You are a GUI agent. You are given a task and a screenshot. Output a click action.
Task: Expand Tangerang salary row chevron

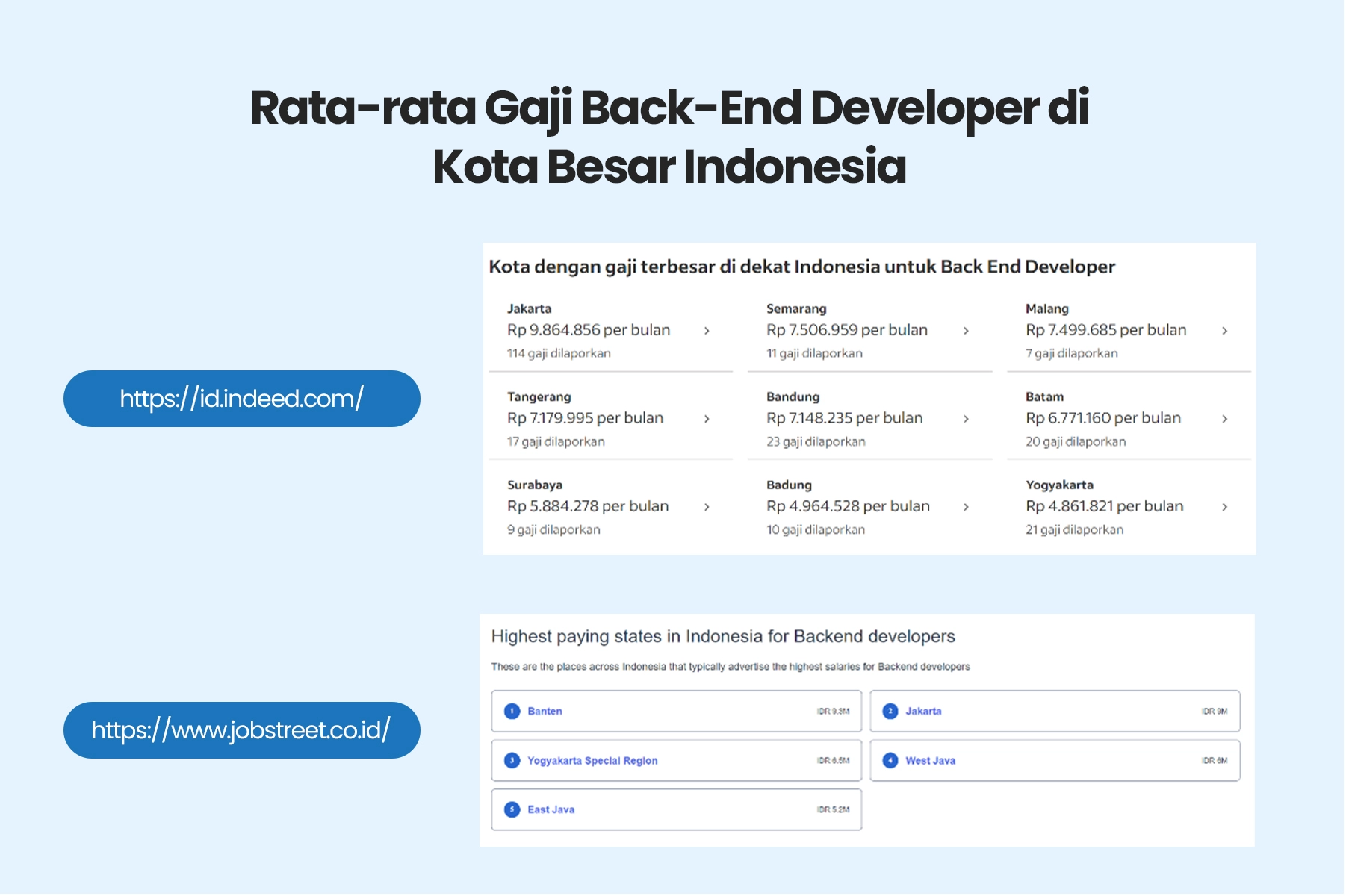707,419
